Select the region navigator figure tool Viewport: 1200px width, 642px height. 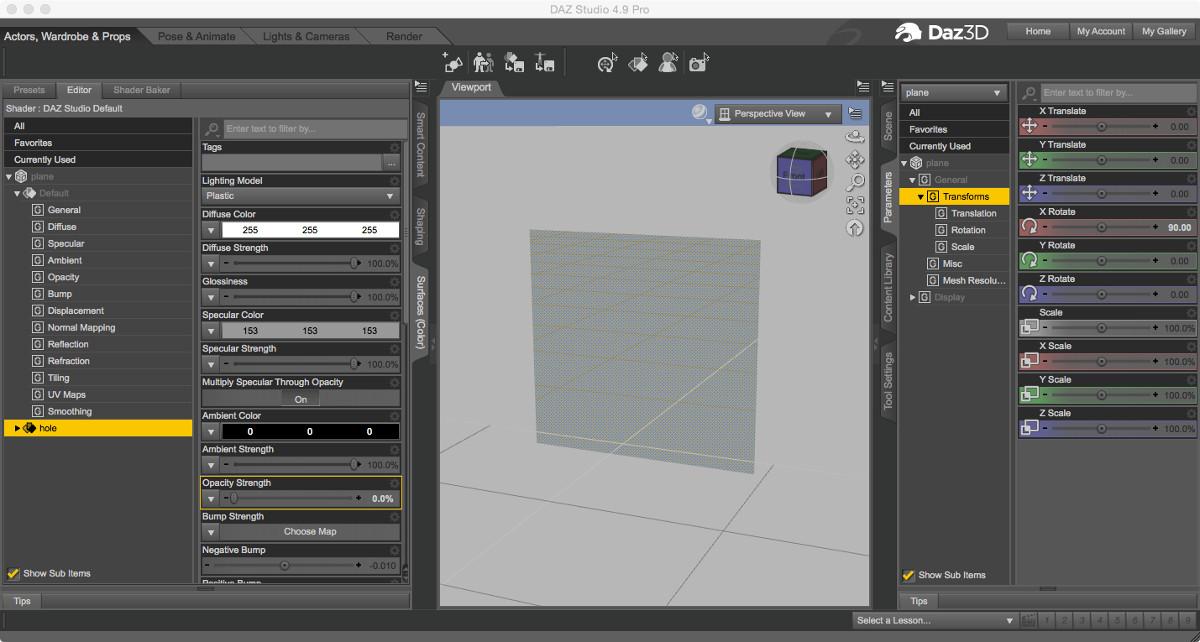(668, 63)
